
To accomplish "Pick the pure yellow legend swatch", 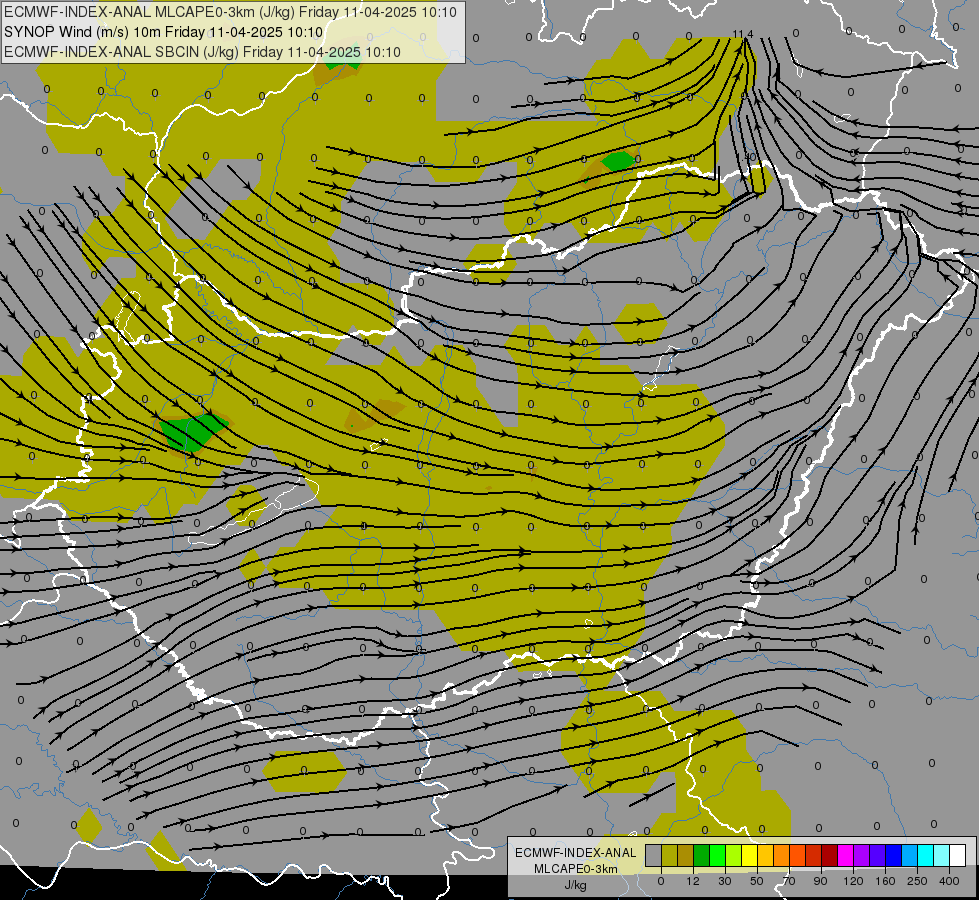I will [749, 856].
